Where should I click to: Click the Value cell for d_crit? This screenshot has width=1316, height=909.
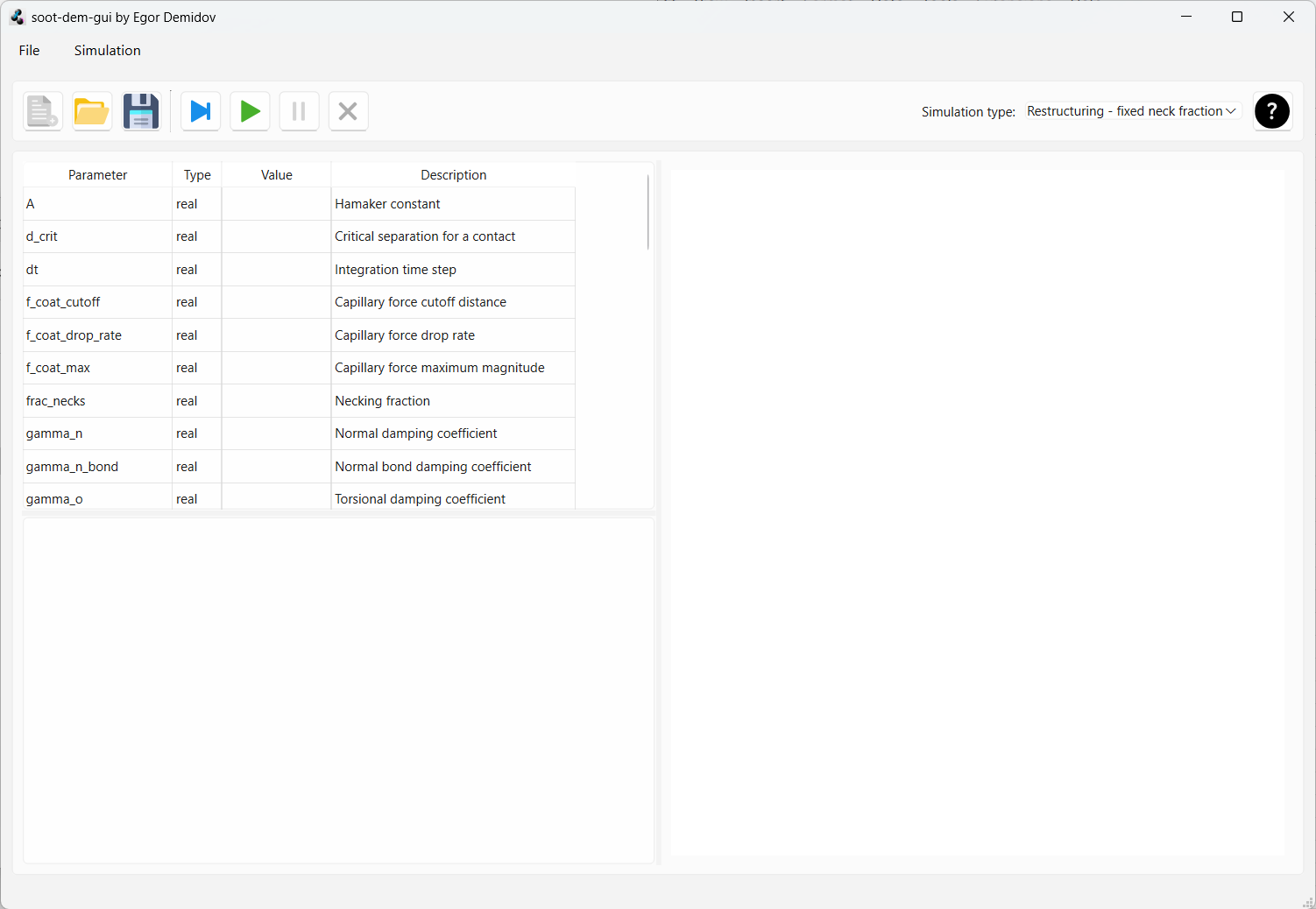coord(277,236)
